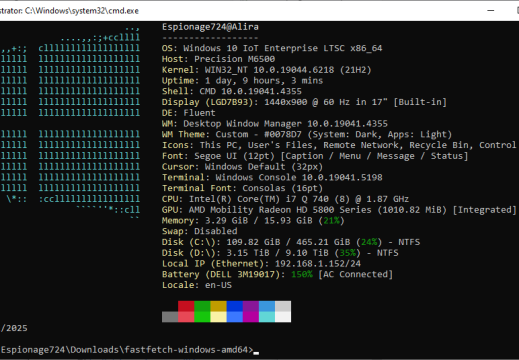Viewport: 519px width, 360px height.
Task: Click the Cursor: Windows Default line
Action: tap(242, 167)
